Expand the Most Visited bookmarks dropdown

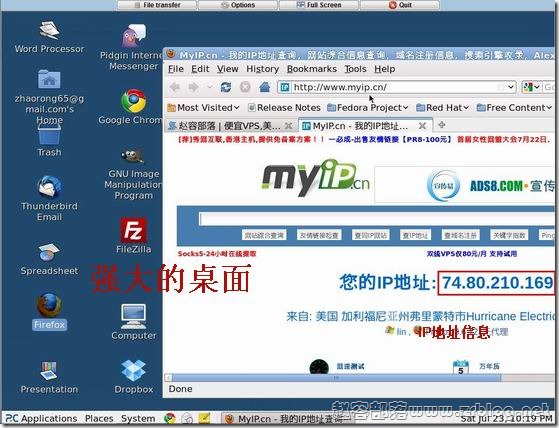(203, 108)
